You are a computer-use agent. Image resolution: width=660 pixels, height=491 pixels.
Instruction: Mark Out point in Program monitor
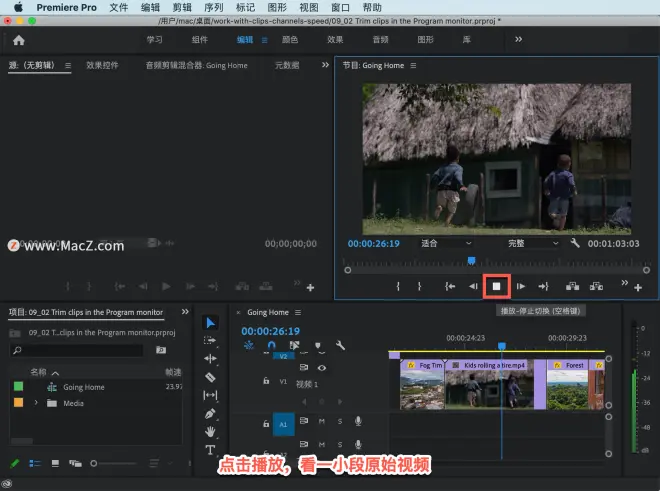coord(419,286)
